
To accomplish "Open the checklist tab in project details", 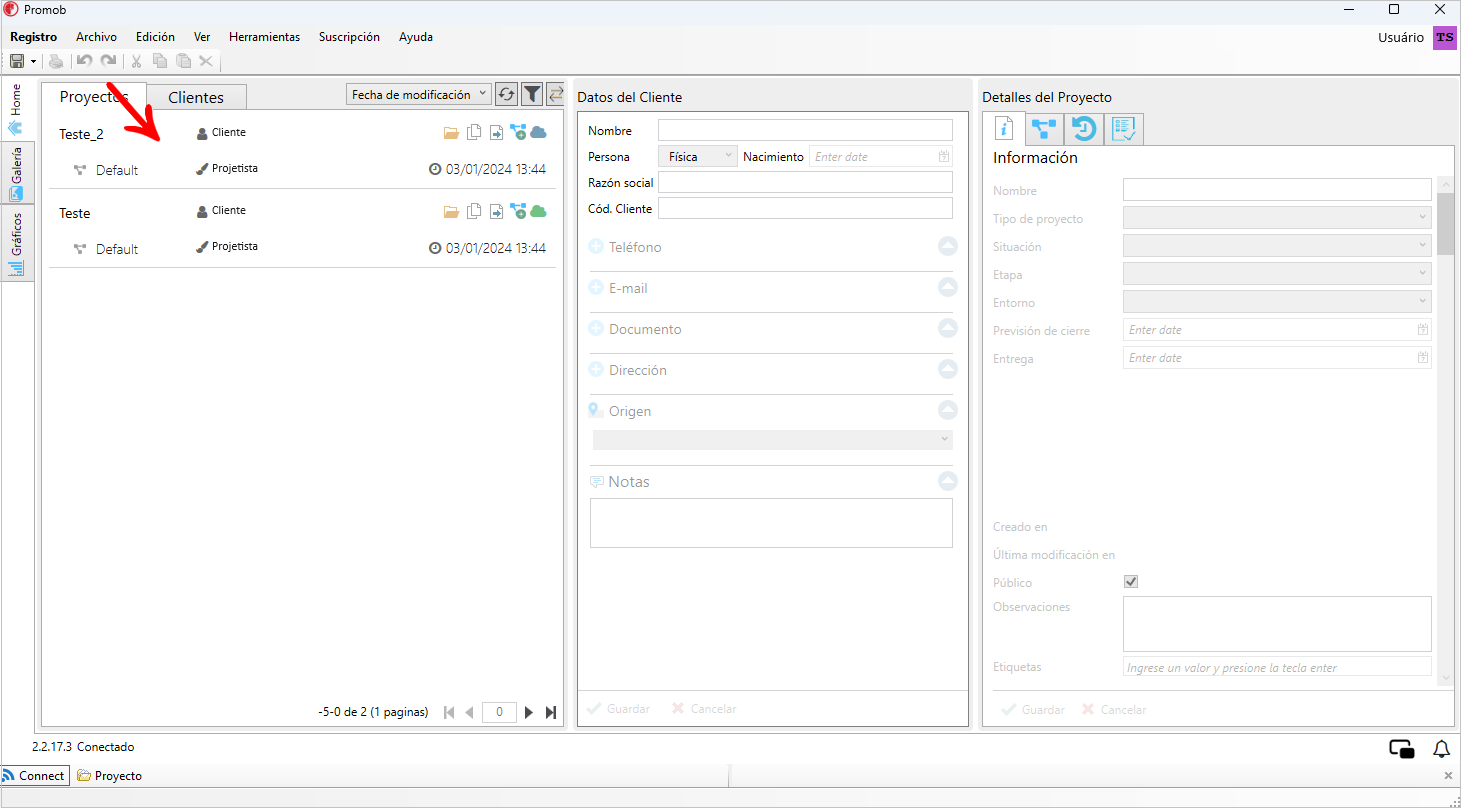I will pos(1124,129).
